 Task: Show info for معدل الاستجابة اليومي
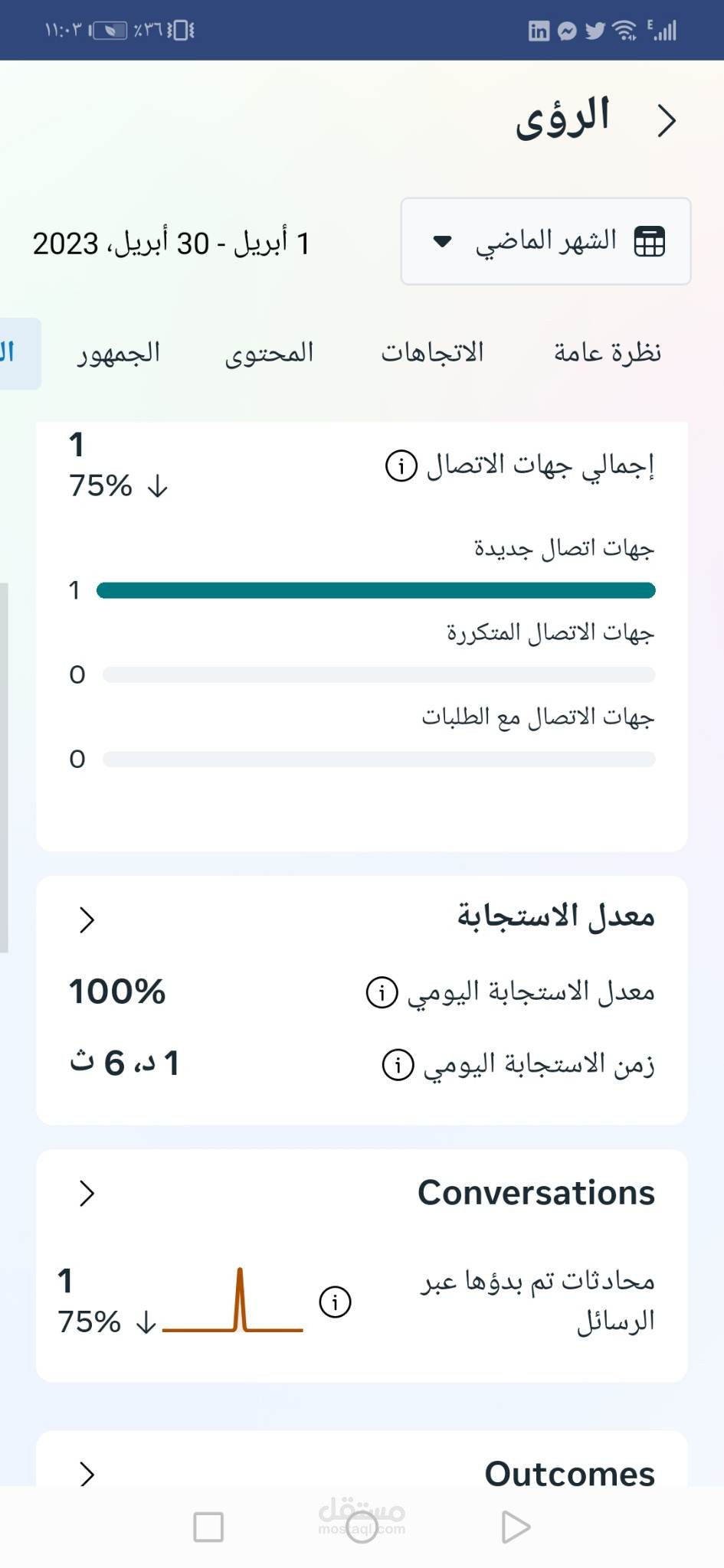tap(382, 992)
